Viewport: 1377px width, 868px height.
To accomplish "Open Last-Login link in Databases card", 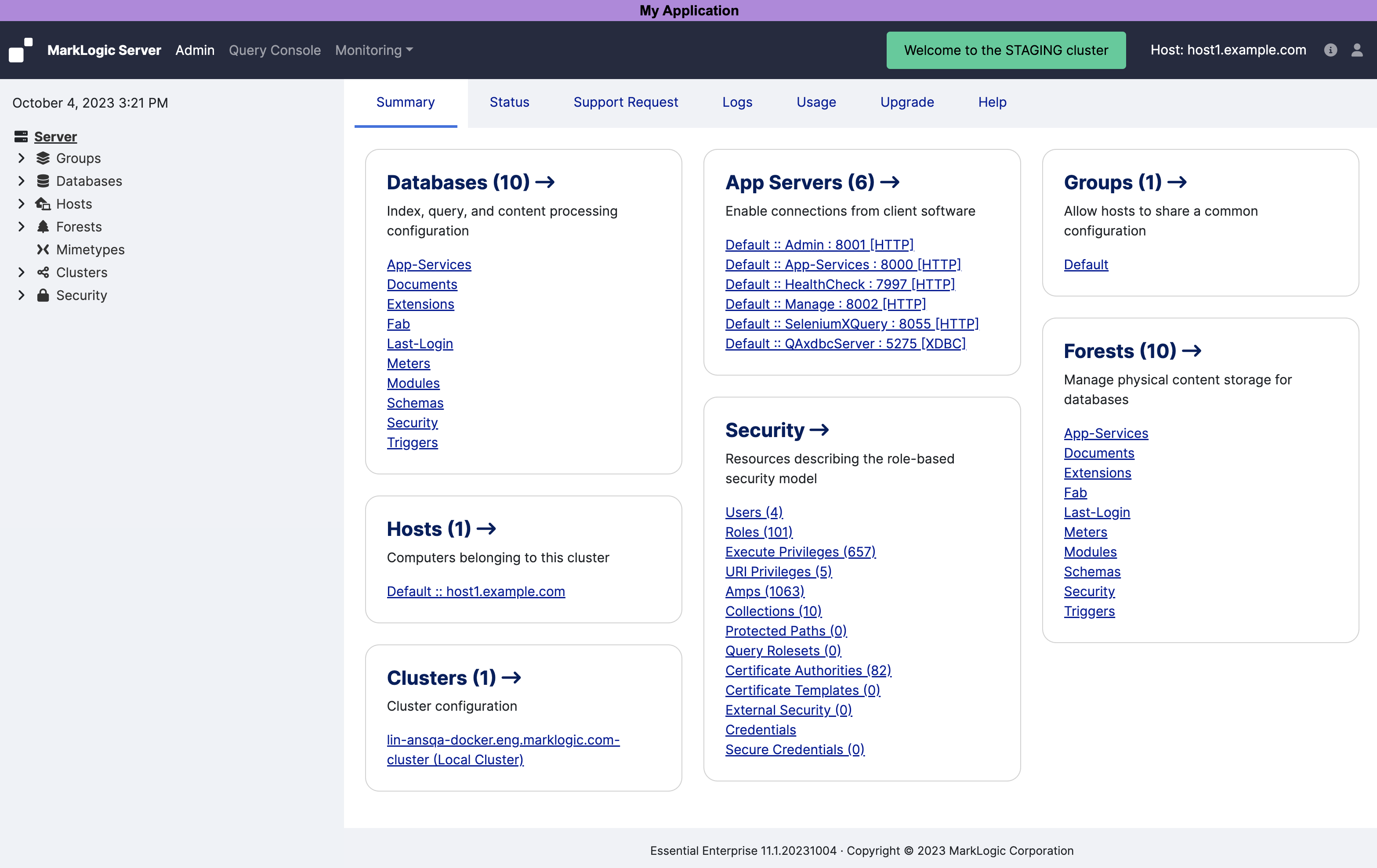I will point(420,344).
